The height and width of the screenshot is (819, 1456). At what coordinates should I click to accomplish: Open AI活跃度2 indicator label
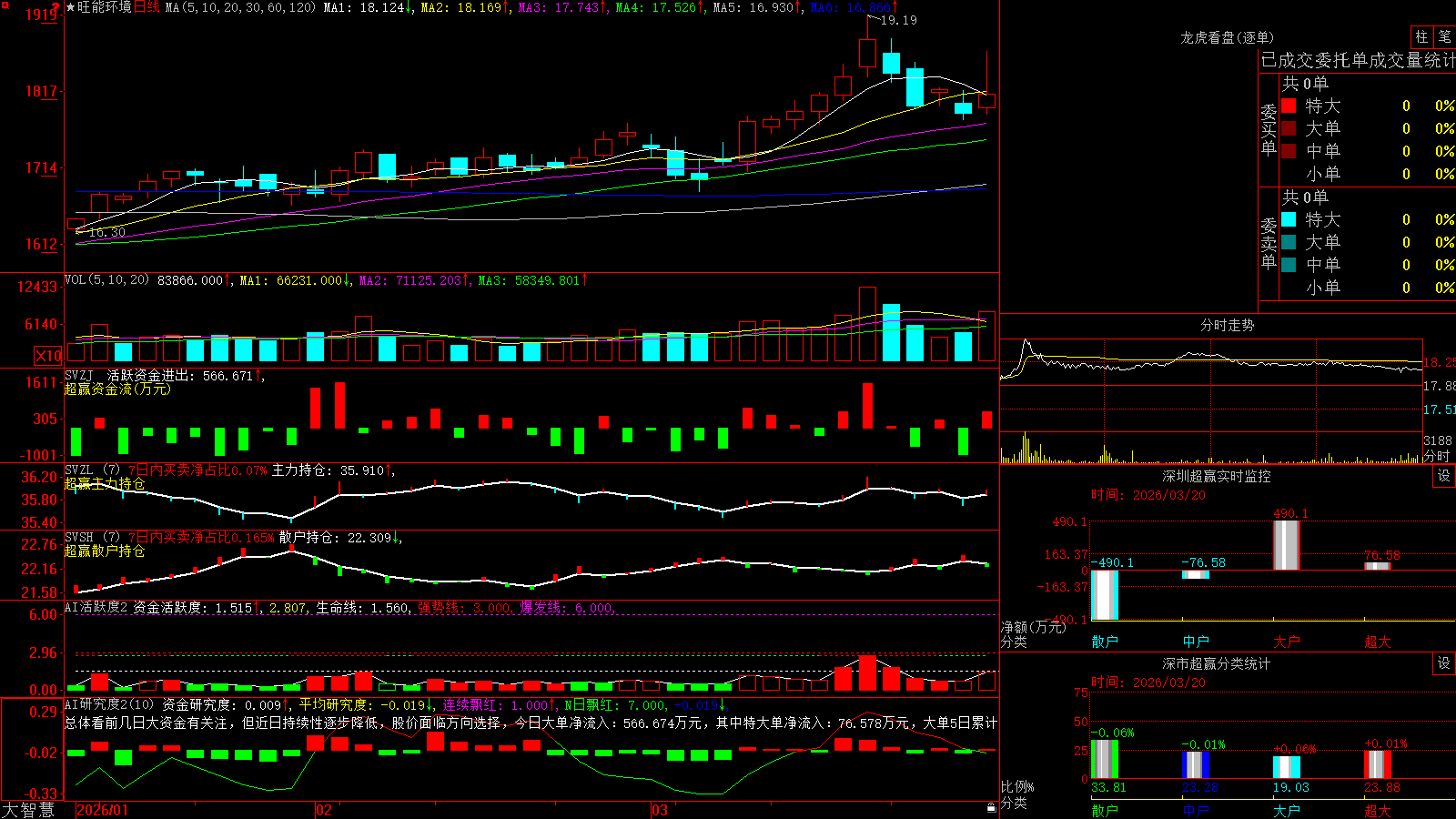point(96,607)
